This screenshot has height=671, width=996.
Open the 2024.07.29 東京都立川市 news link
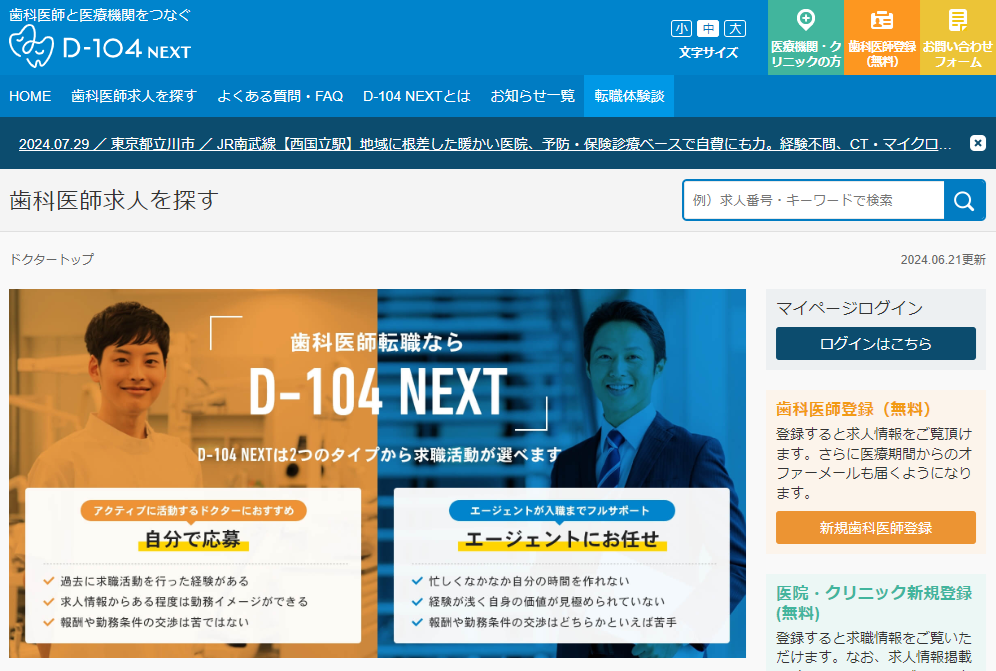click(485, 144)
